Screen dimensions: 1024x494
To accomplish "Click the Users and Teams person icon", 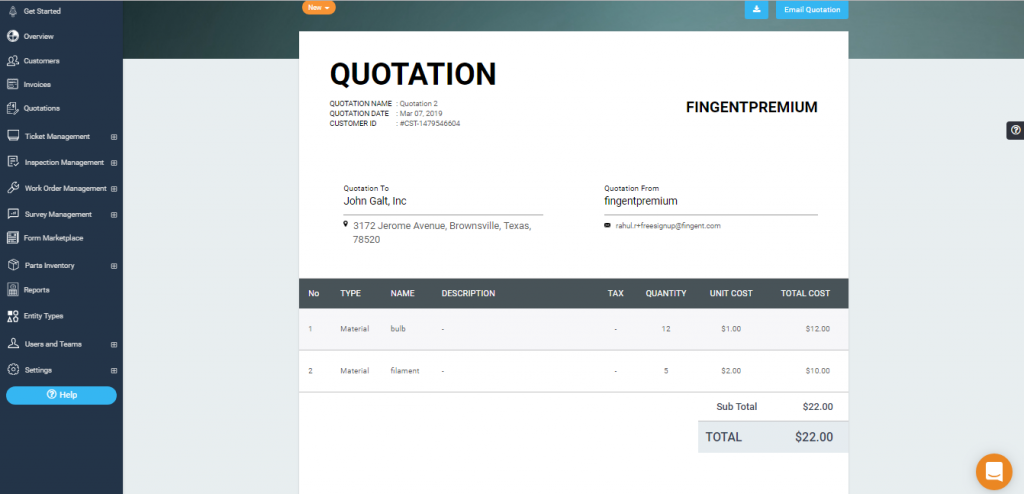I will click(12, 344).
